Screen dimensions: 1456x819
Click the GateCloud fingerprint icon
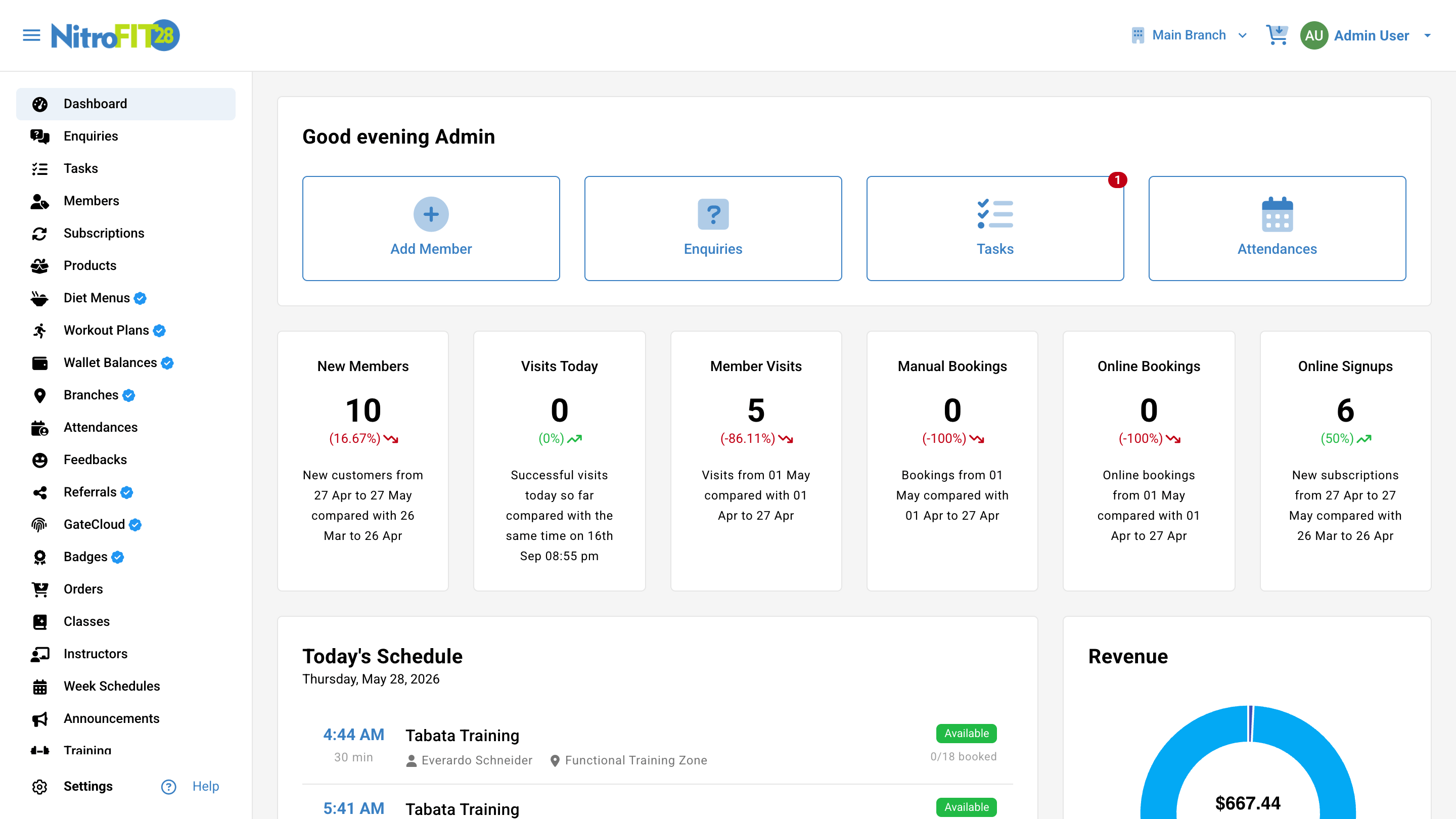(39, 525)
